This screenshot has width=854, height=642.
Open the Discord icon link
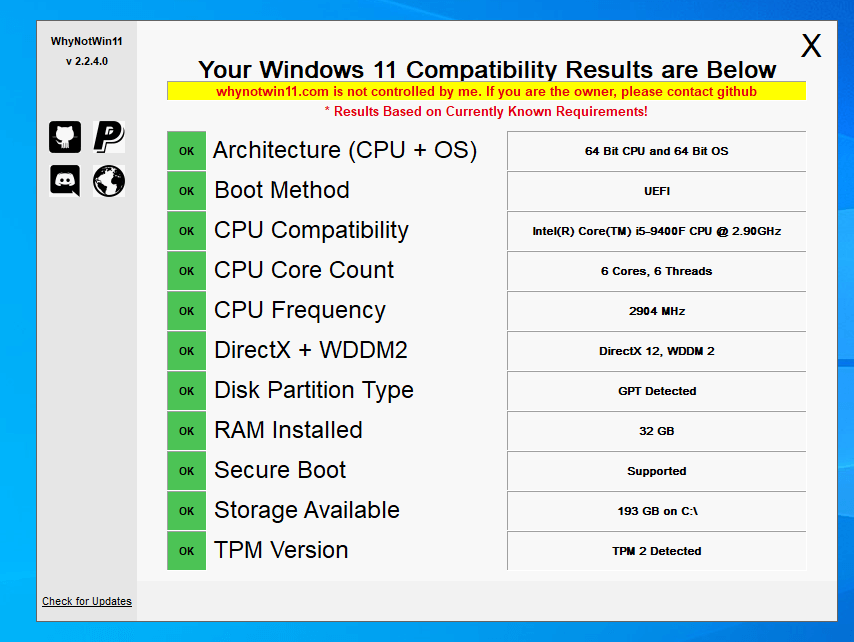(x=65, y=181)
